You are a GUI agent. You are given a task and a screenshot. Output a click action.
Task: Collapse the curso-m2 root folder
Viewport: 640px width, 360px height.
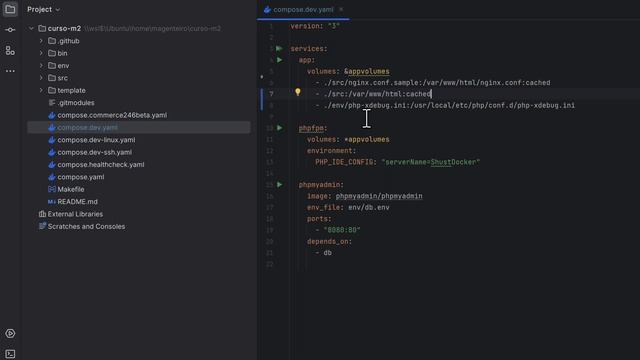(31, 28)
